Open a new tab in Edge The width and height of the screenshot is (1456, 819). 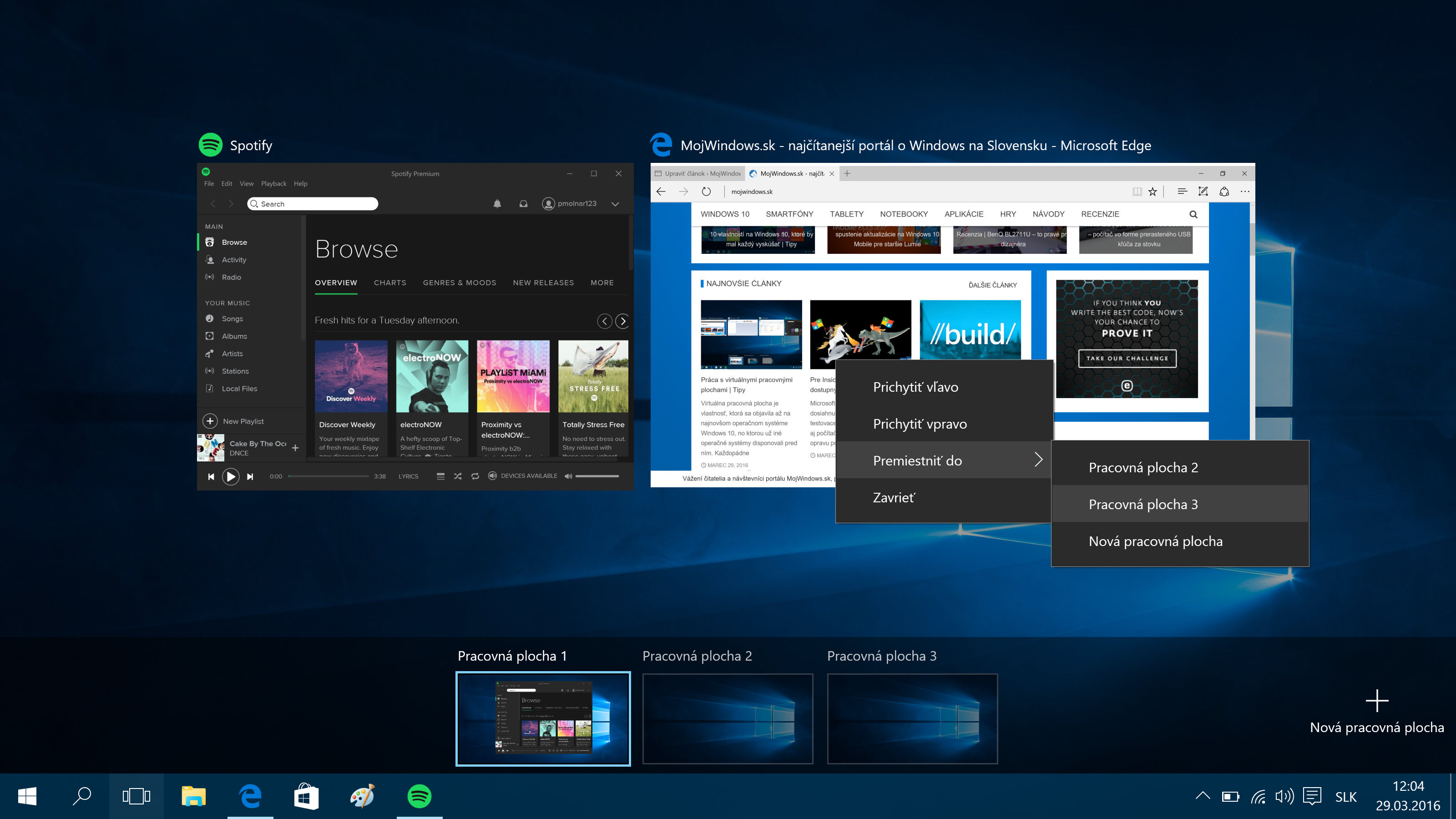coord(847,173)
